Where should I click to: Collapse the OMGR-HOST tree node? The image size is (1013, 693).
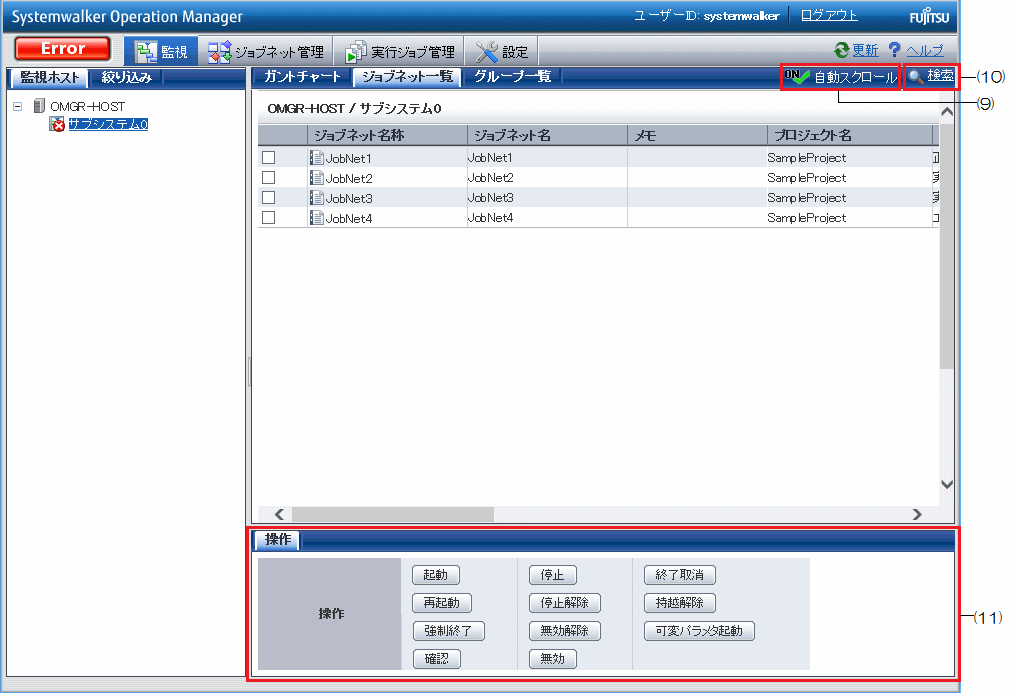coord(18,106)
